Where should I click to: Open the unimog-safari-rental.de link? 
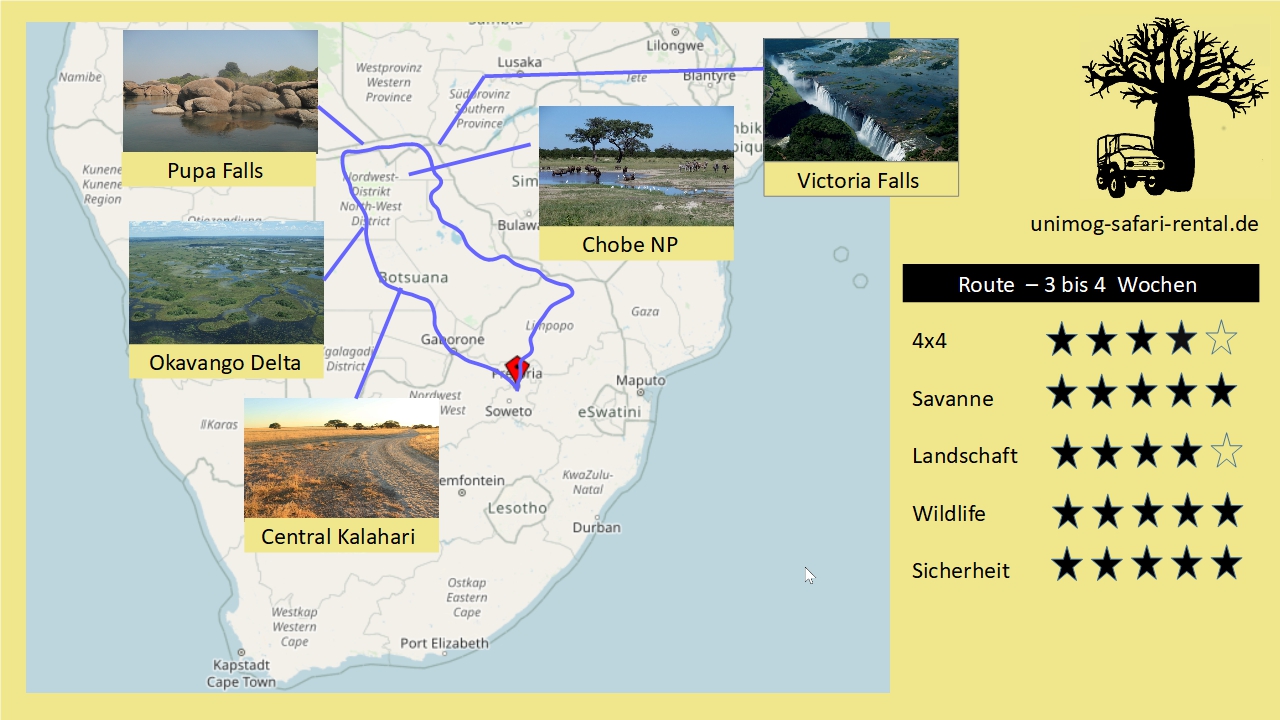coord(1144,224)
